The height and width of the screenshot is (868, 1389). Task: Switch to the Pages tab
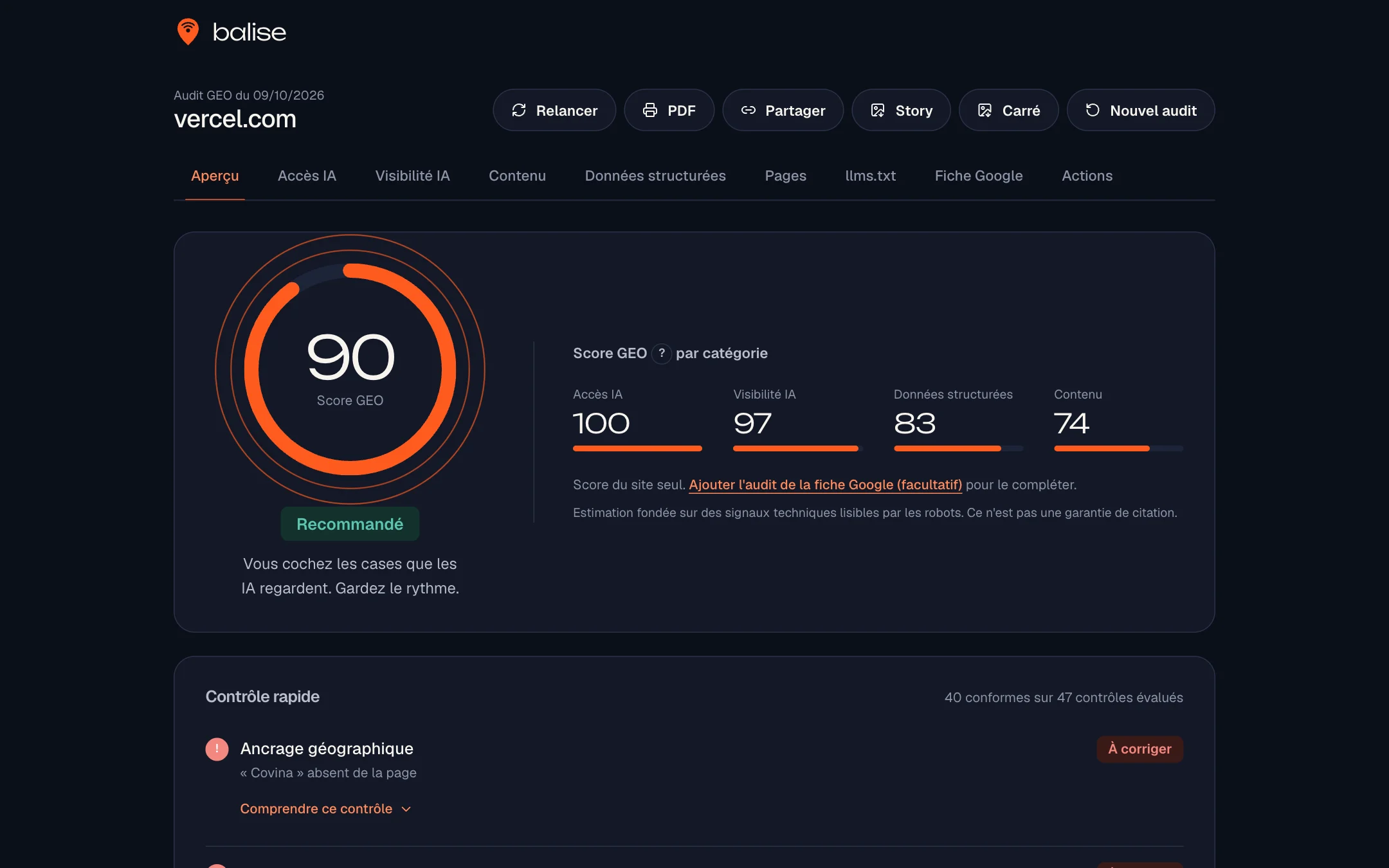click(785, 176)
